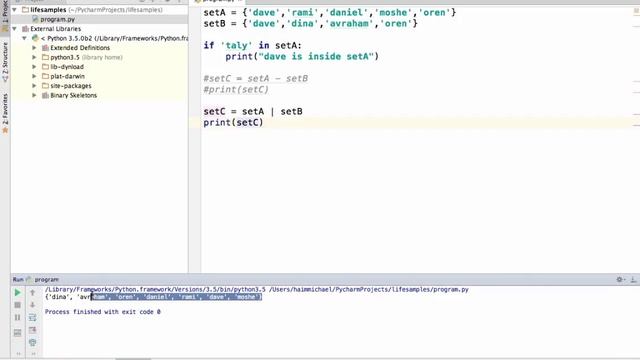Click the program.py file icon in the project tree
Viewport: 640px width, 360px height.
click(x=35, y=19)
